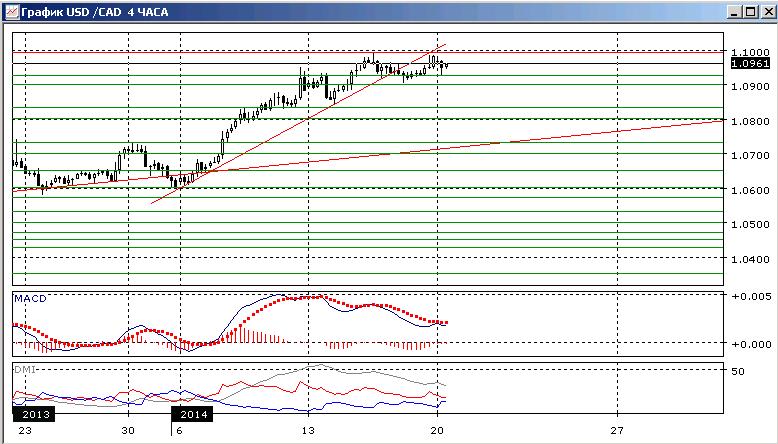Click the window title 'График USD /CAD 4 ЧАСА'
Screen dimensions: 778x444
[x=95, y=12]
